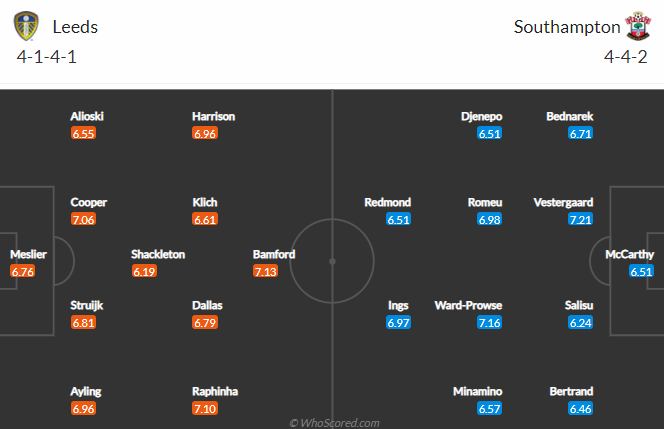
Task: Open the Leeds team name link
Action: tap(75, 27)
